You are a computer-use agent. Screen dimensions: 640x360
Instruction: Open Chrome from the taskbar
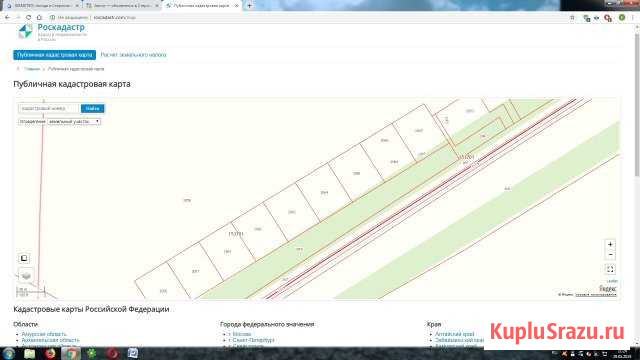coord(71,353)
